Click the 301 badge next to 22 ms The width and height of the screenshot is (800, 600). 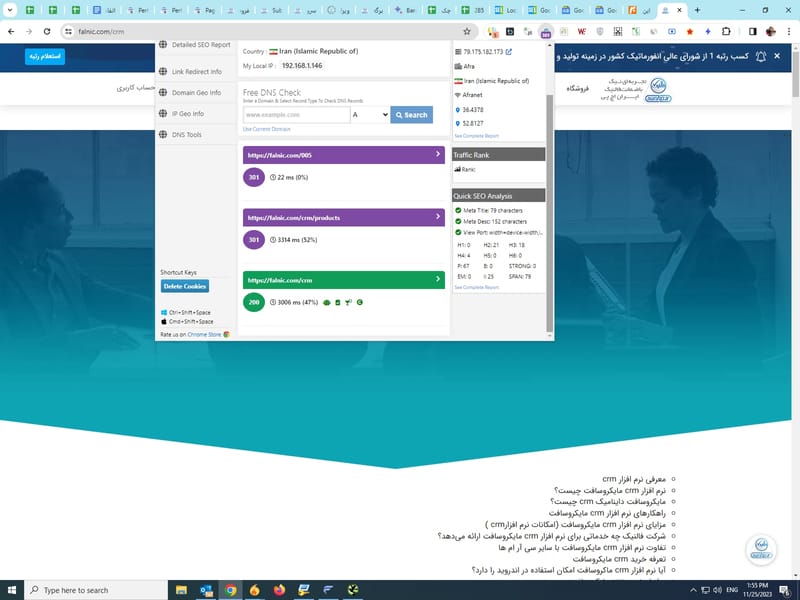[x=254, y=178]
